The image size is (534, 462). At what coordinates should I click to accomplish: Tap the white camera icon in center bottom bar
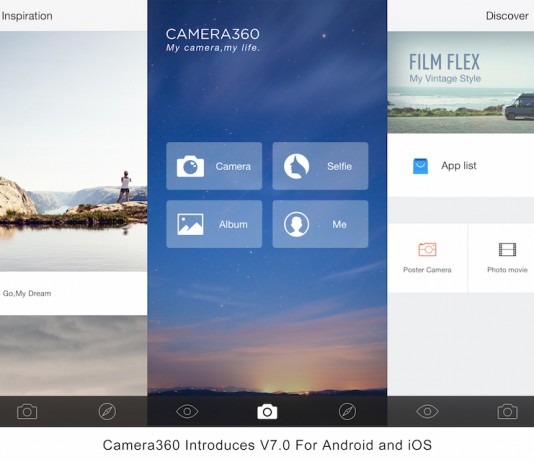[267, 412]
